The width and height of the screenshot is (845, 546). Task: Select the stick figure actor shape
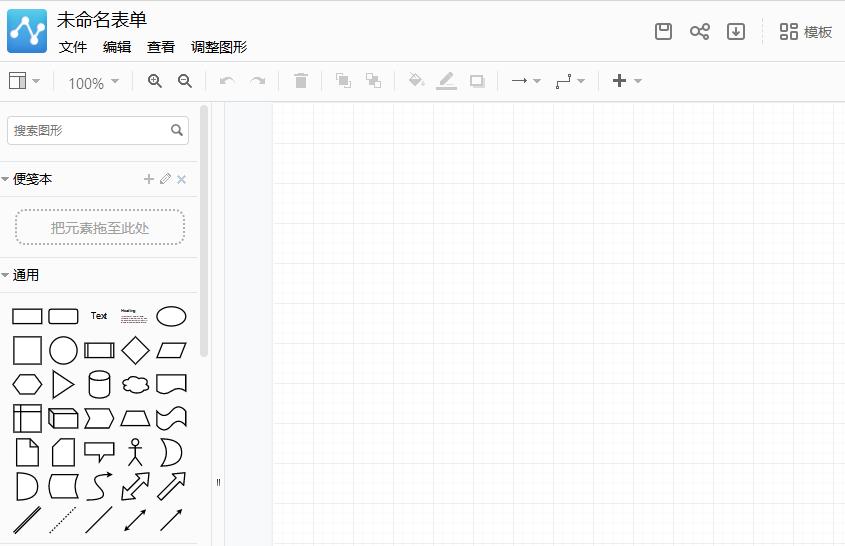[x=135, y=452]
